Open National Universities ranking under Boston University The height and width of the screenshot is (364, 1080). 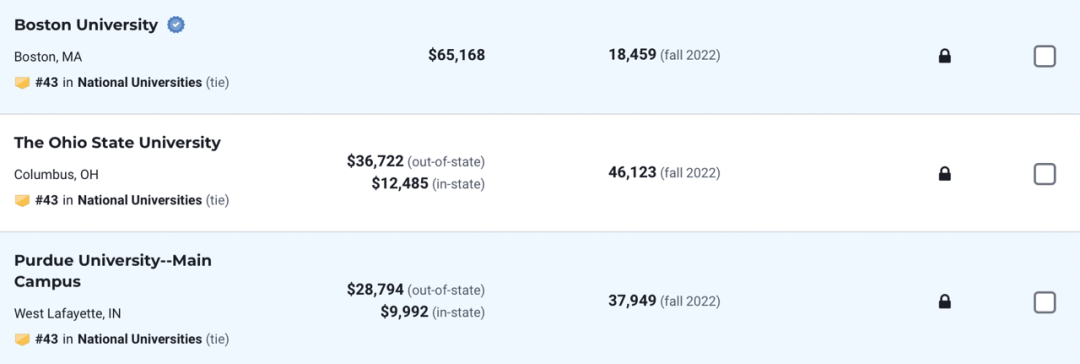(x=140, y=83)
